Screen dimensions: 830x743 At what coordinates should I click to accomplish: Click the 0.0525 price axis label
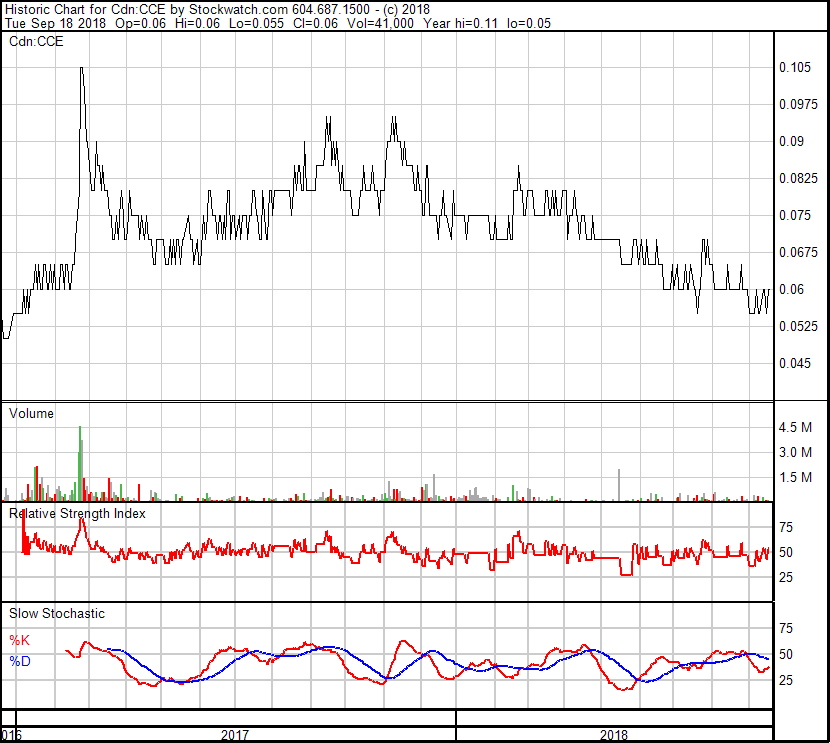(798, 327)
